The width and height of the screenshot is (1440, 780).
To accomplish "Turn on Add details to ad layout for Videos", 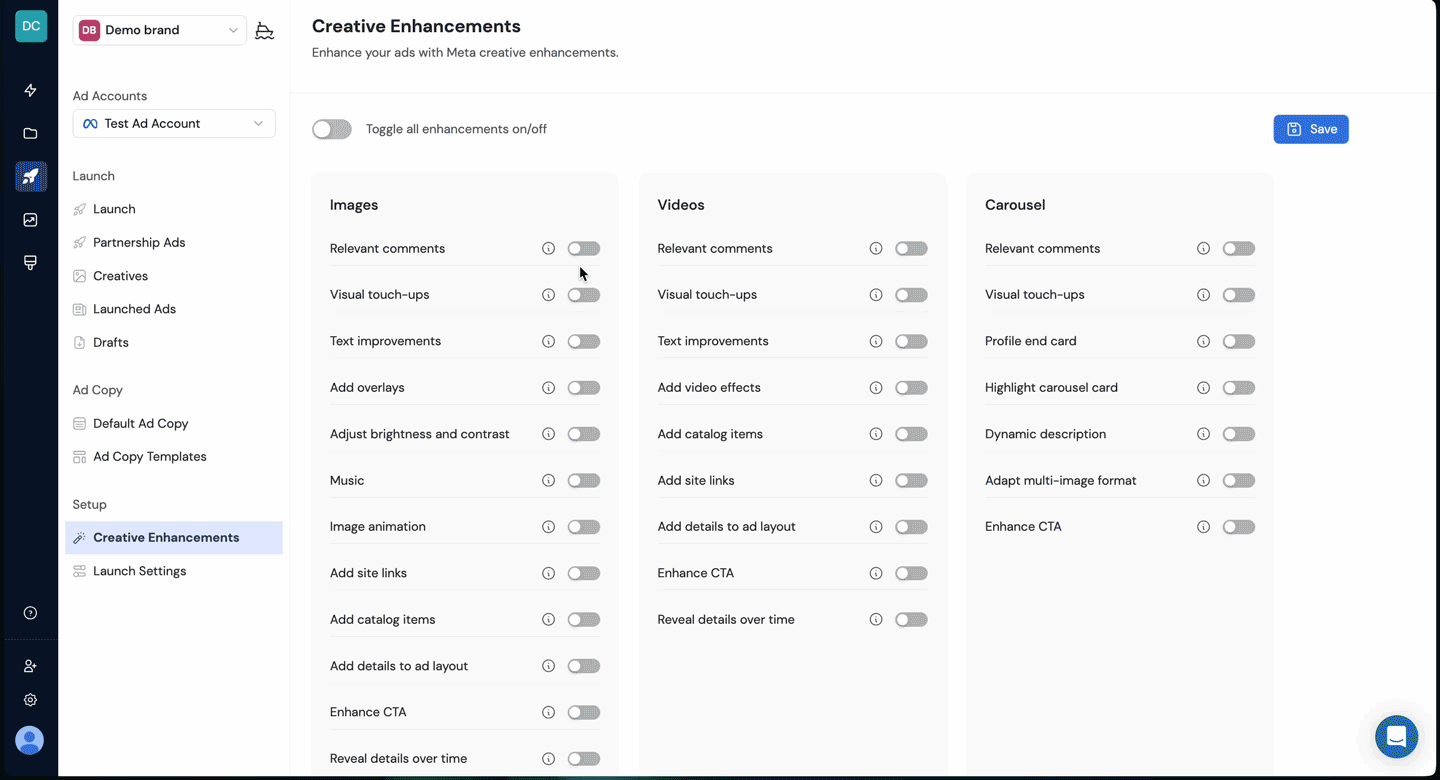I will click(911, 527).
